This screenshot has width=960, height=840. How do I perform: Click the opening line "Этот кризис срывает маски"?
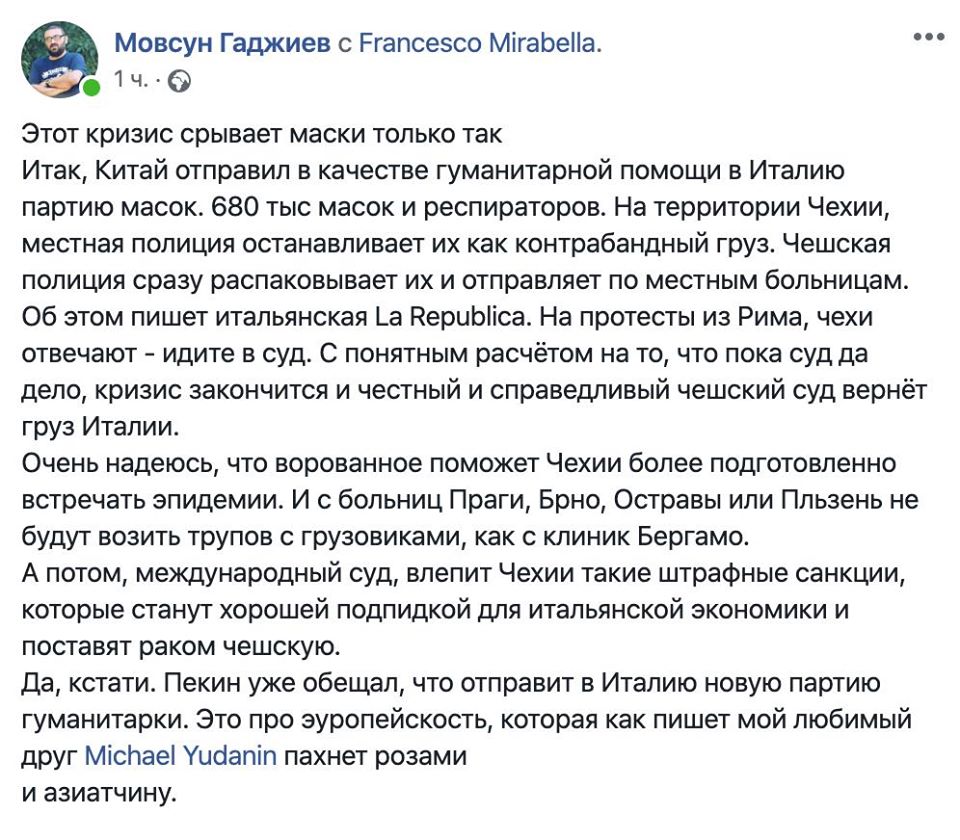(261, 134)
